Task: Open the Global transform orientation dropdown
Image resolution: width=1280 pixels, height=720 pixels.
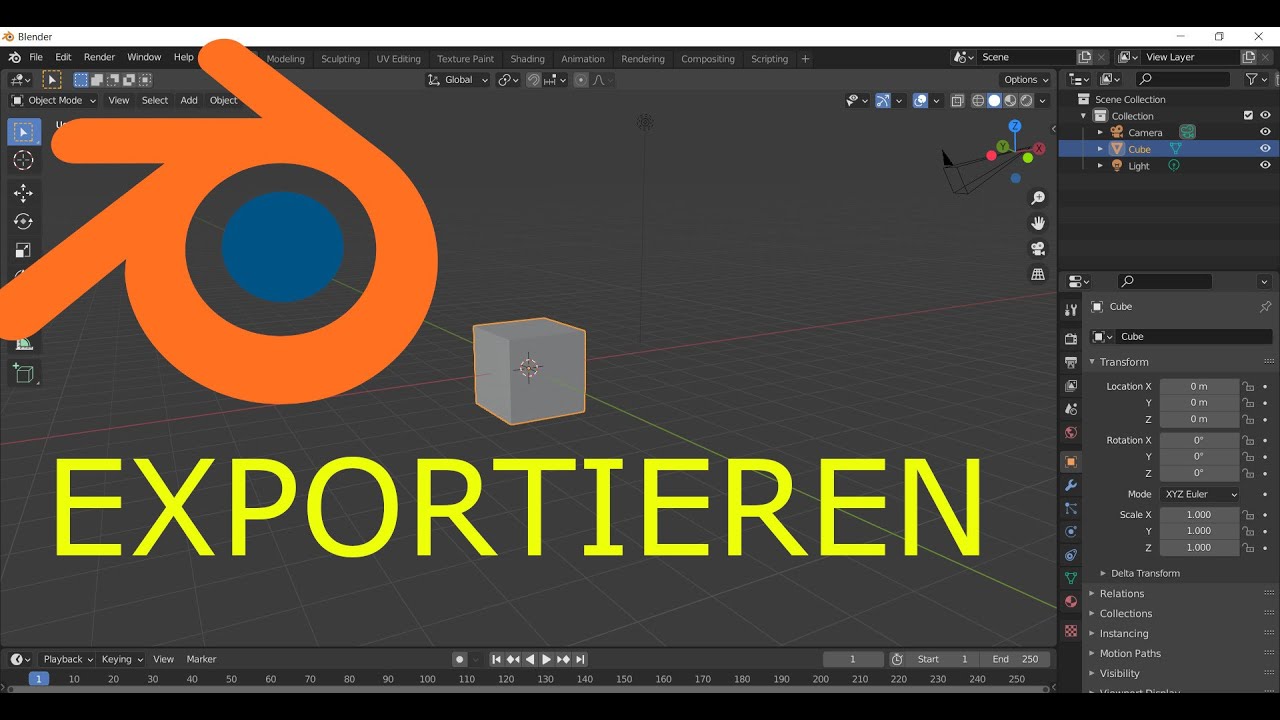Action: tap(458, 80)
